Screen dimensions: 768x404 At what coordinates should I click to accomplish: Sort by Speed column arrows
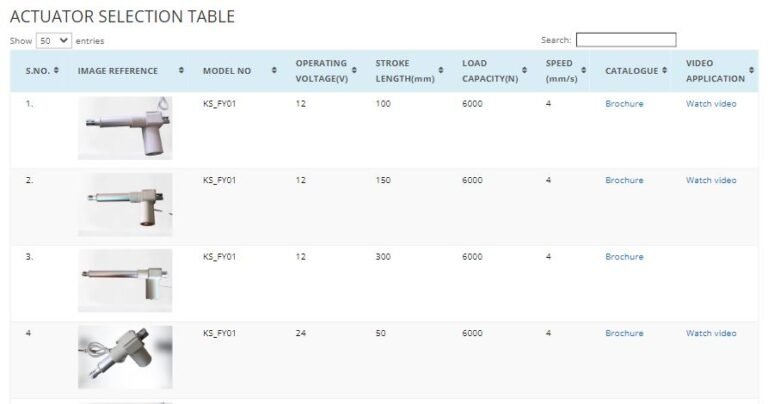(583, 71)
